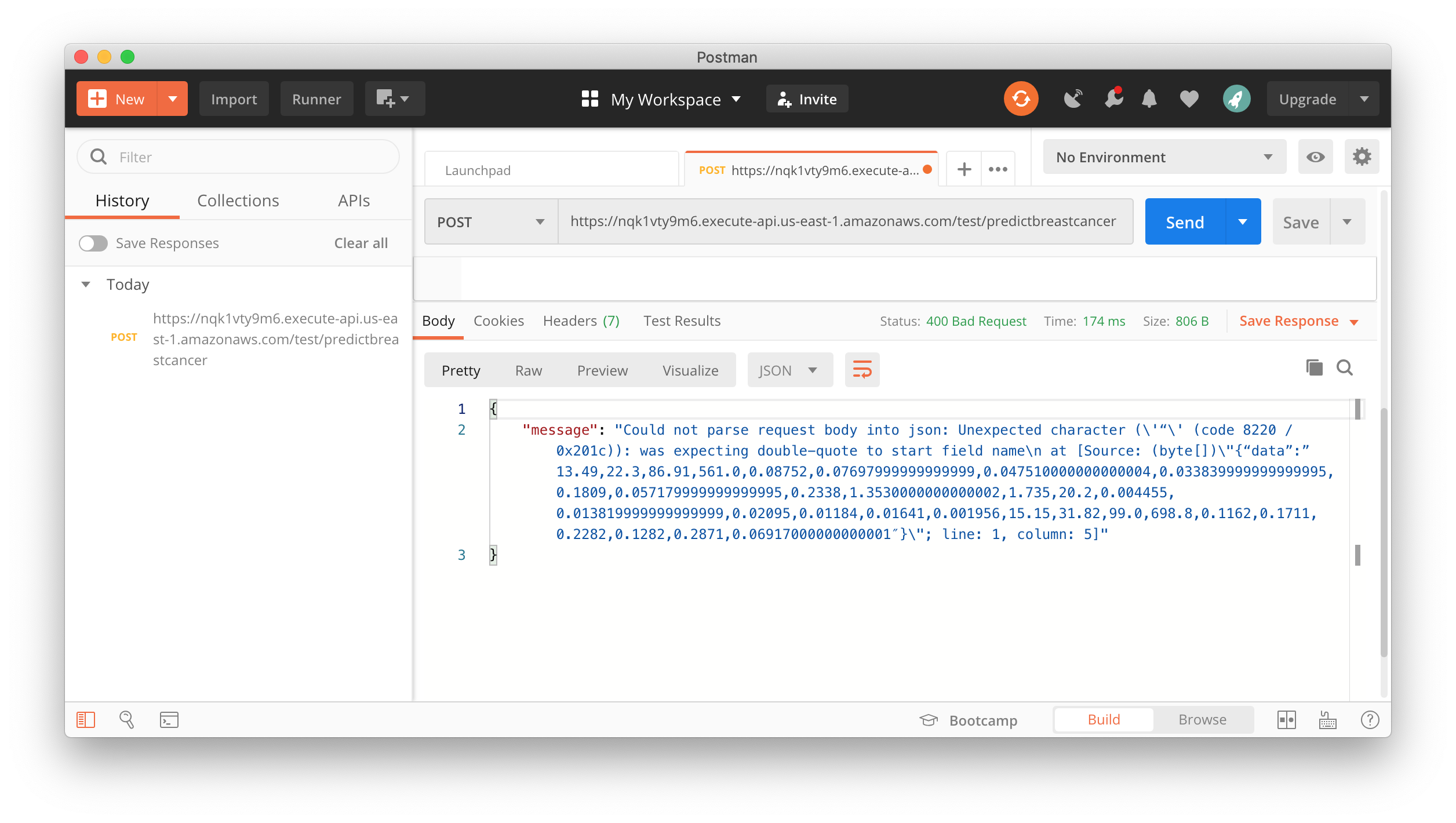Open Find and Replace from status bar
Viewport: 1456px width, 823px height.
[x=126, y=719]
